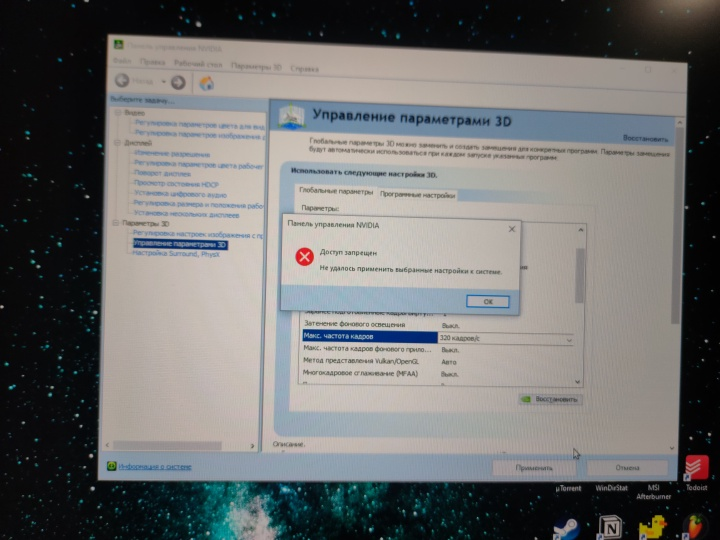Open the back history dropdown arrow
720x540 pixels.
click(x=163, y=82)
